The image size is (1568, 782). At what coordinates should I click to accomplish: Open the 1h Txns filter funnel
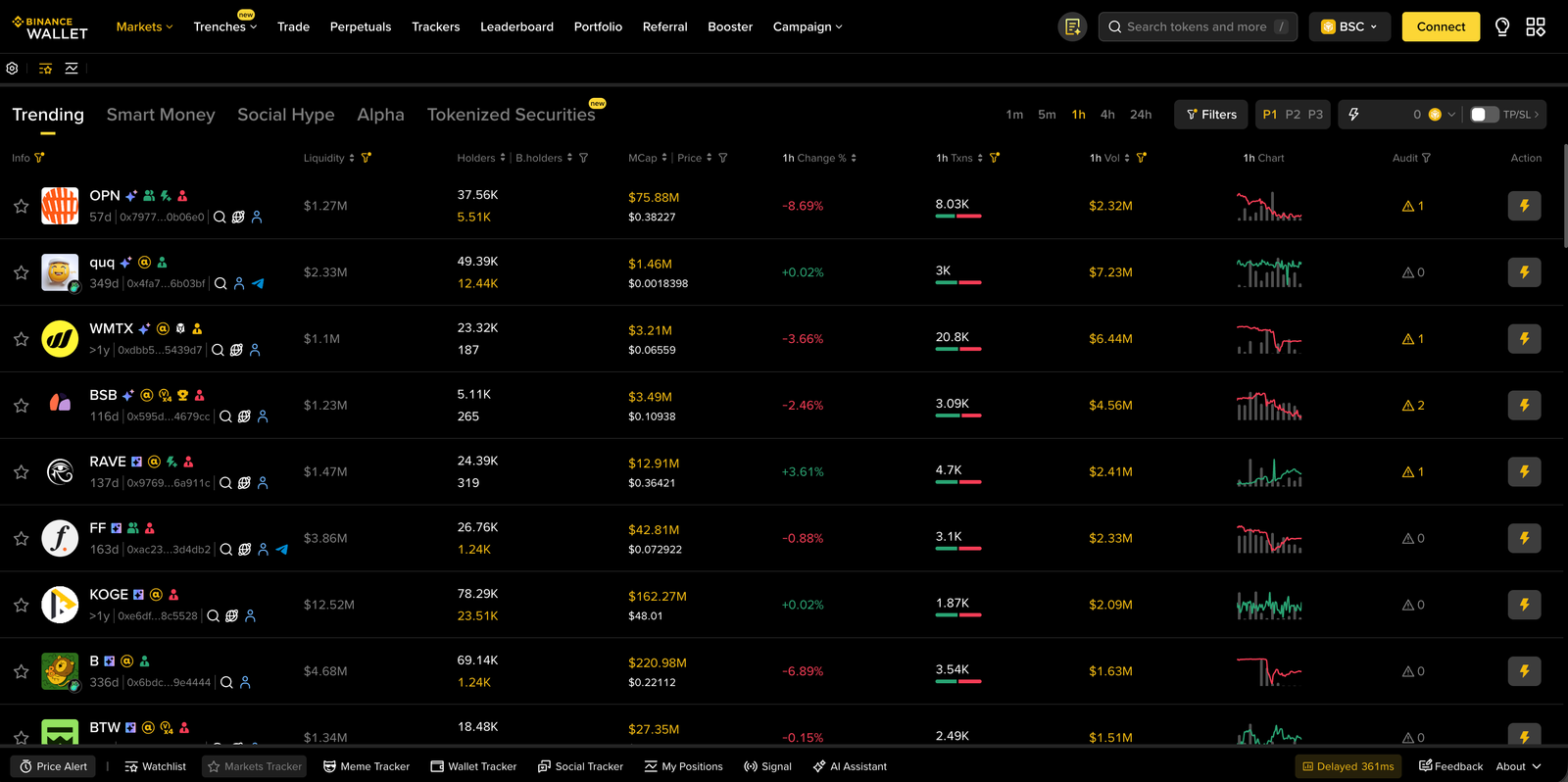click(995, 158)
